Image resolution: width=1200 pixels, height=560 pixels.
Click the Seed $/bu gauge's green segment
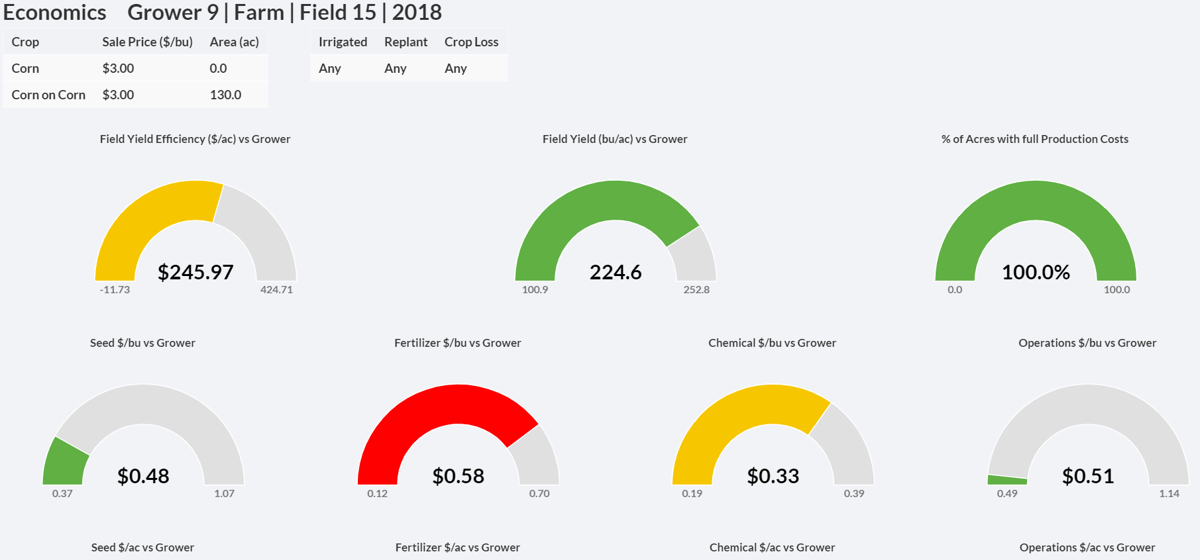[x=65, y=462]
